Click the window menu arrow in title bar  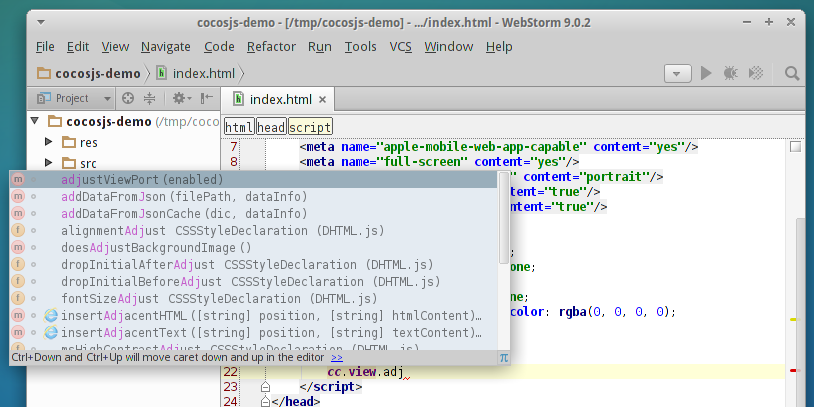coord(41,22)
